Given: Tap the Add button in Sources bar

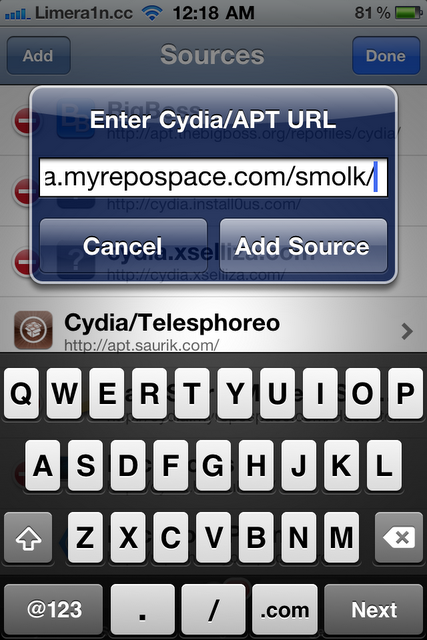Looking at the screenshot, I should tap(38, 56).
